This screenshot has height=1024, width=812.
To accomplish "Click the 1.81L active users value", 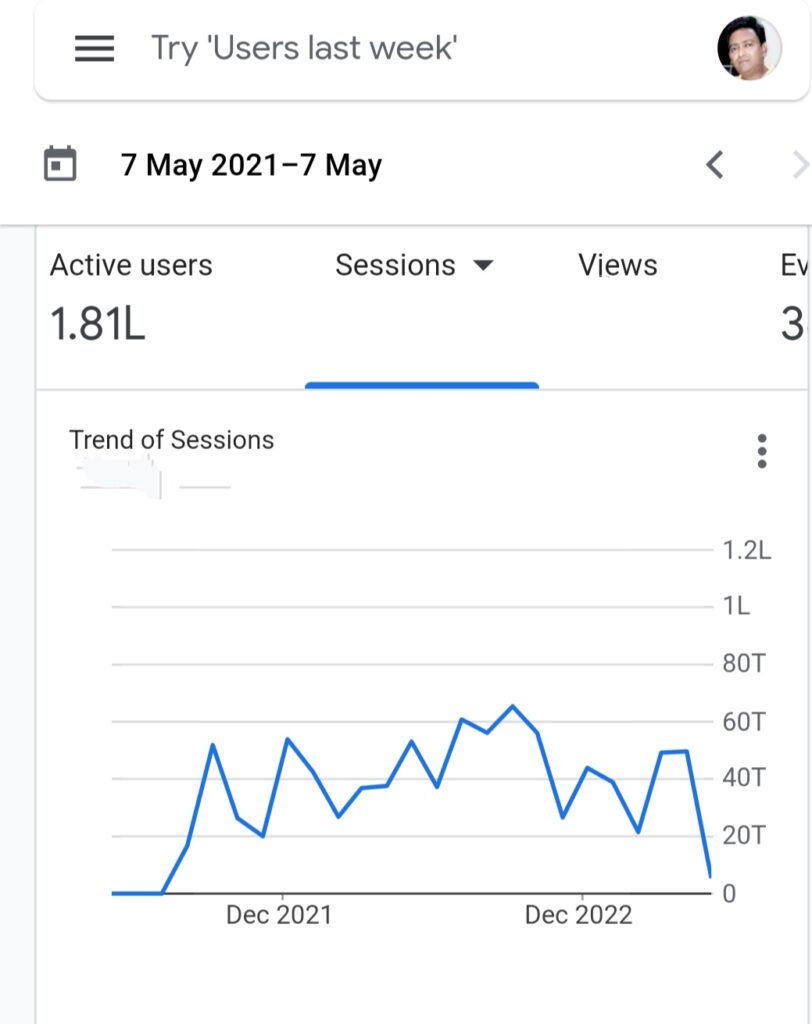I will (98, 323).
